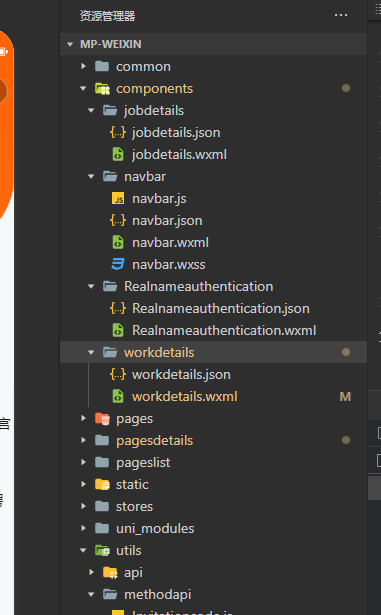
Task: Collapse the components folder arrow
Action: (x=83, y=89)
